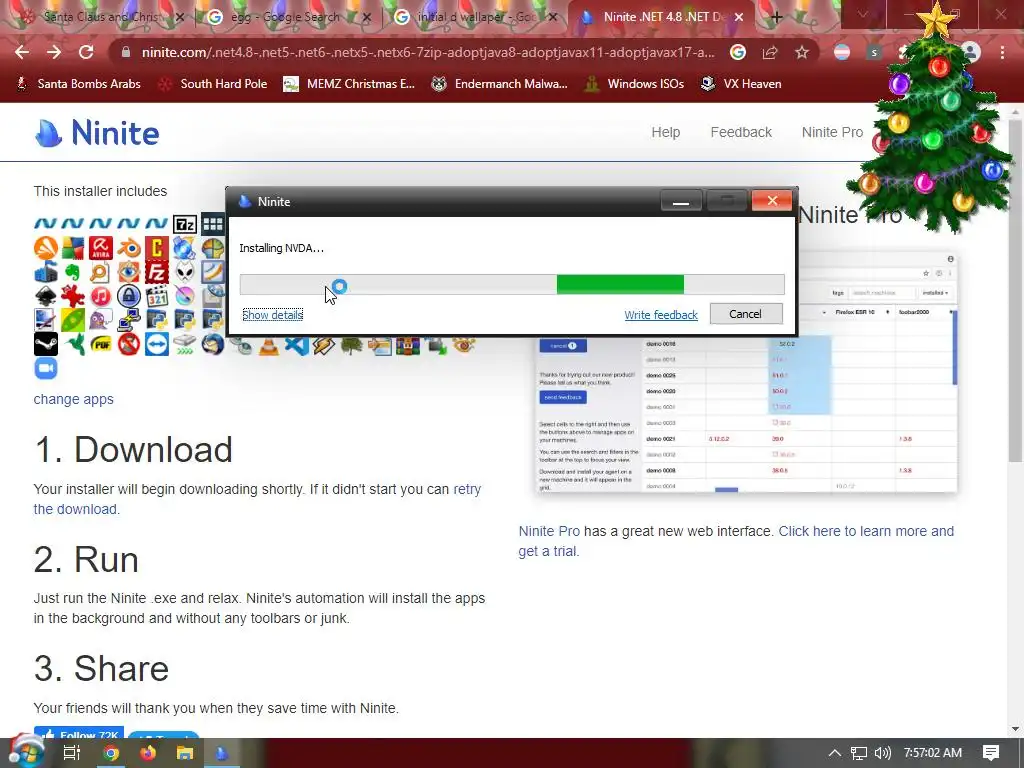
Task: Click the foobar2000 alien icon
Action: pos(185,272)
